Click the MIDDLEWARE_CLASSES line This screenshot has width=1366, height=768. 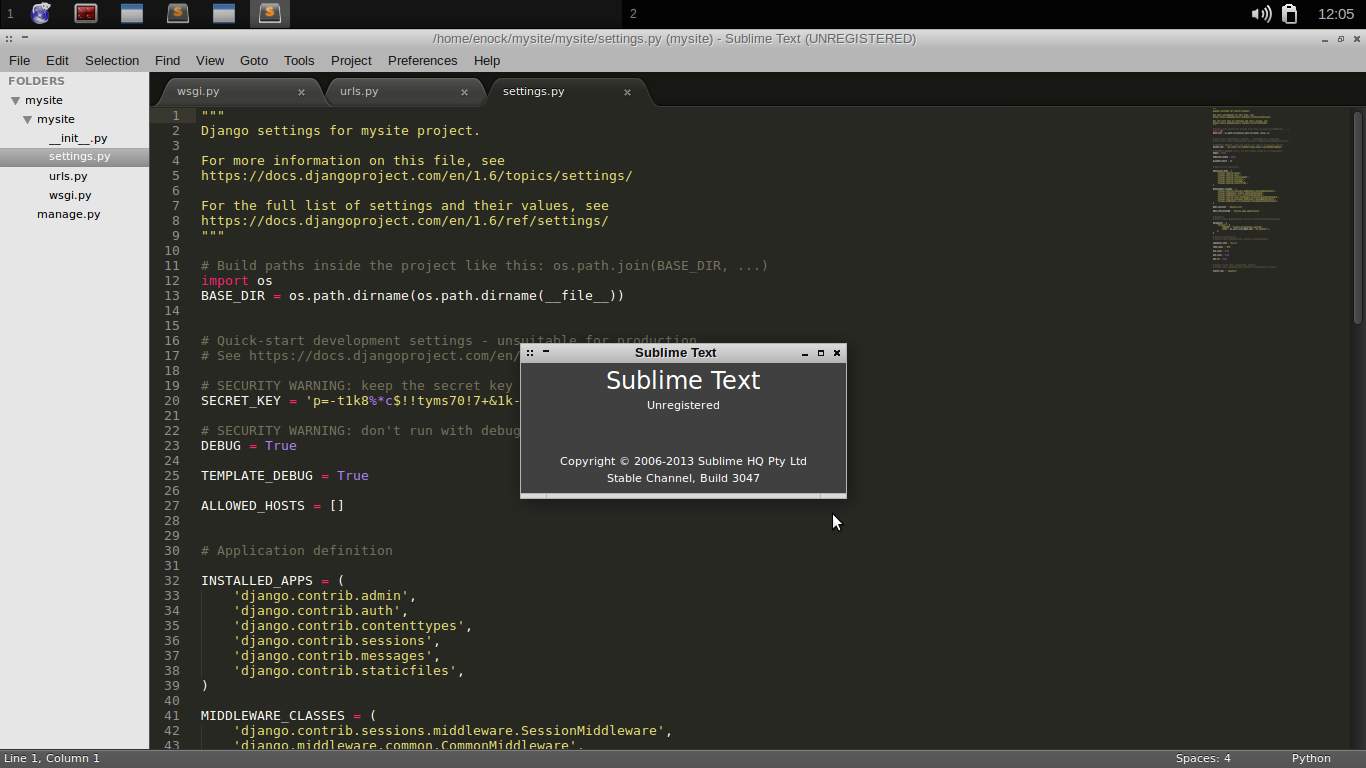tap(288, 716)
